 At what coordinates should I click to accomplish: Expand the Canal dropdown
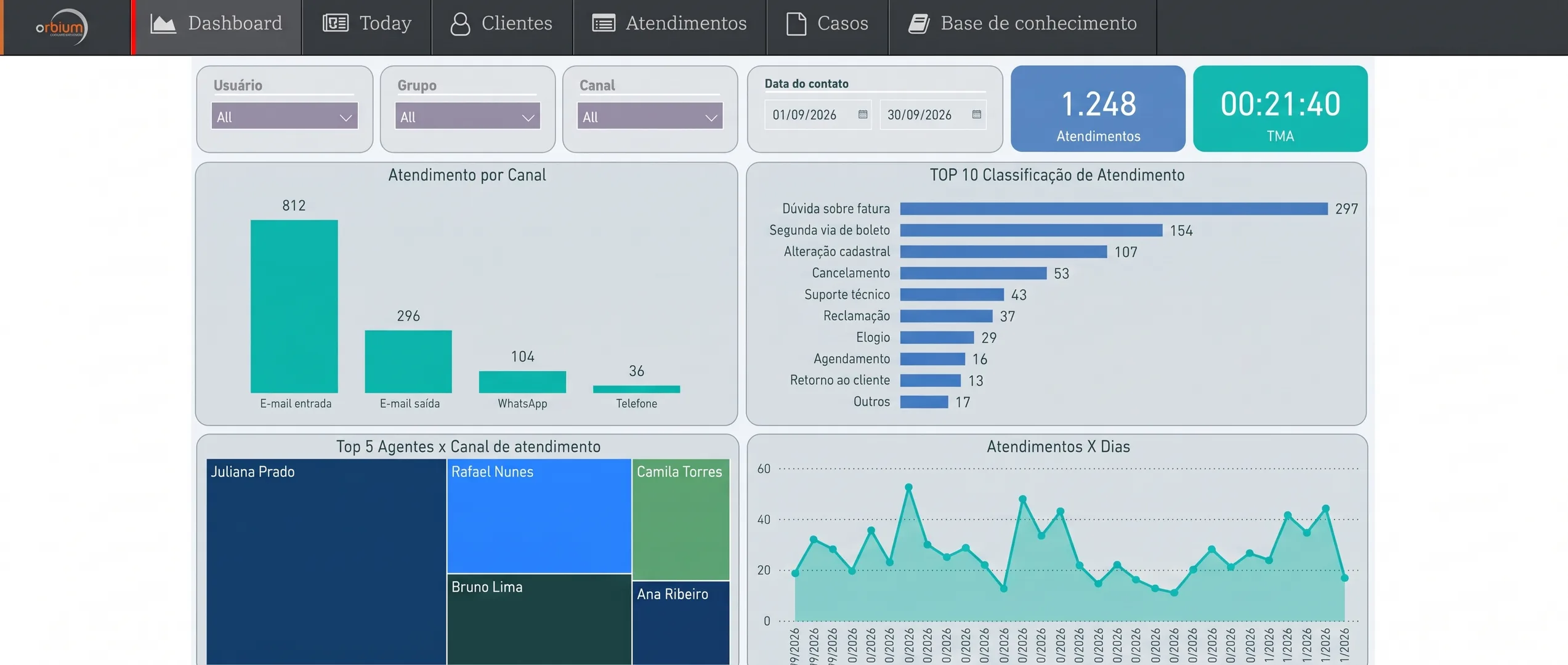tap(650, 116)
